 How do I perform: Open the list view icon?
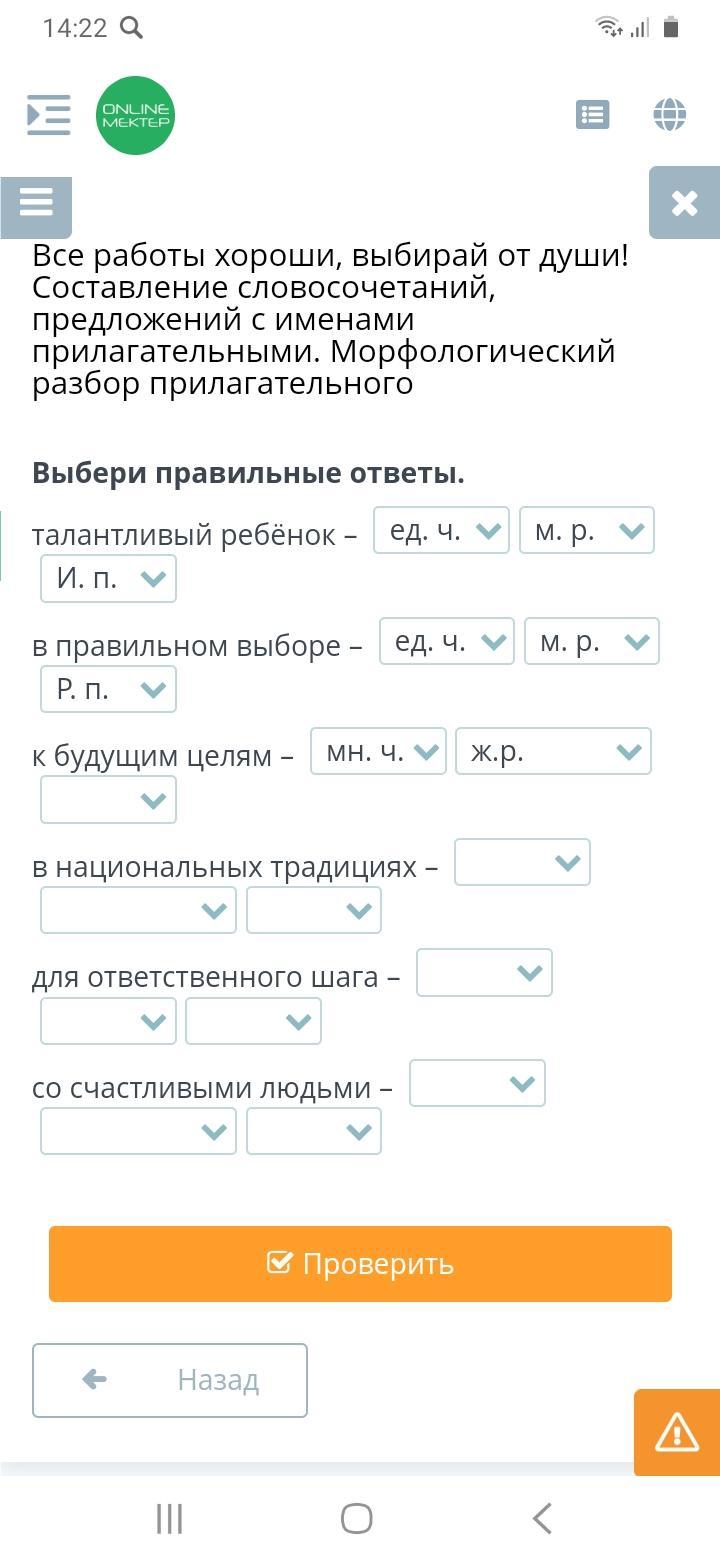pyautogui.click(x=593, y=115)
